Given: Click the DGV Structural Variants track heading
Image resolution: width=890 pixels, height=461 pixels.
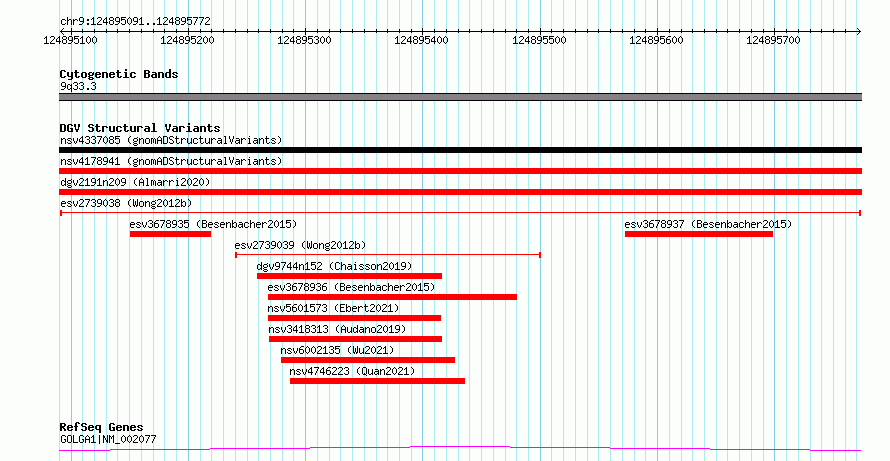Looking at the screenshot, I should (x=140, y=128).
